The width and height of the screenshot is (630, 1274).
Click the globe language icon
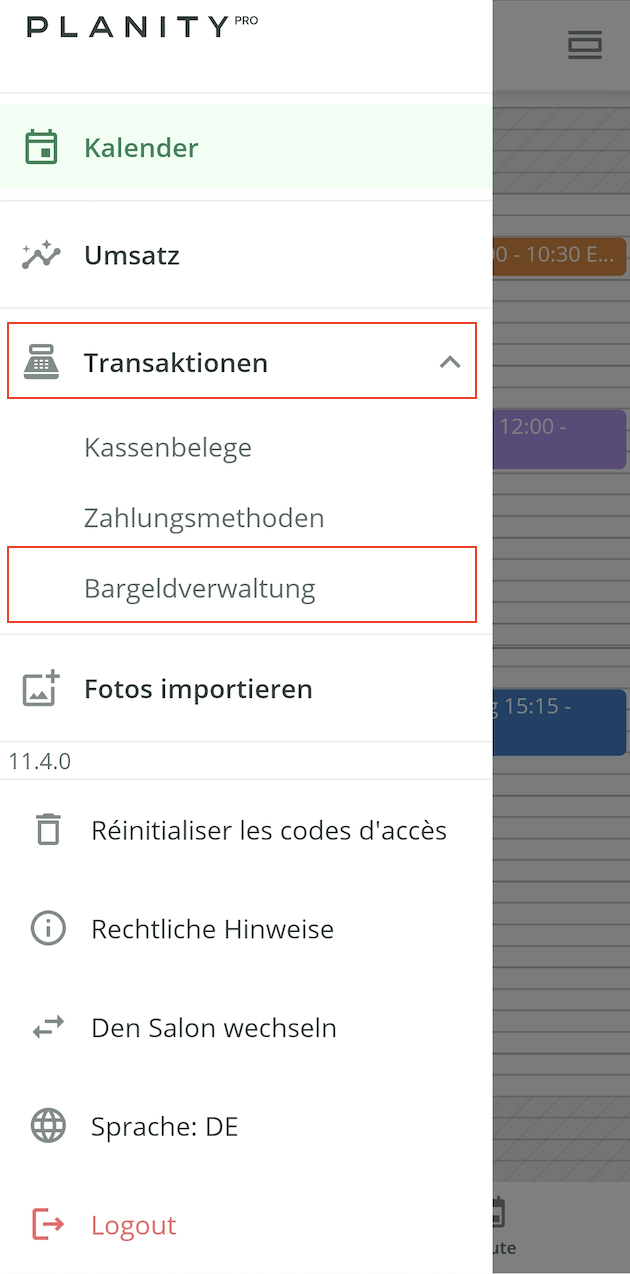click(x=48, y=1126)
